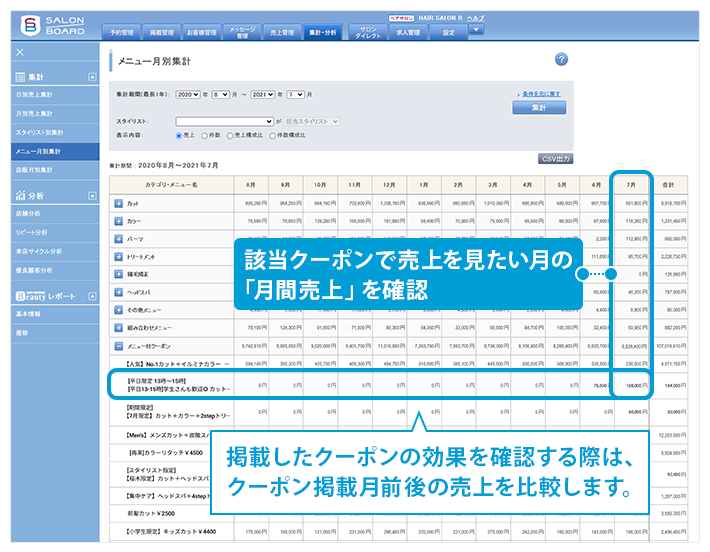Select the 売上構成比 radio button
The width and height of the screenshot is (710, 552).
(229, 133)
